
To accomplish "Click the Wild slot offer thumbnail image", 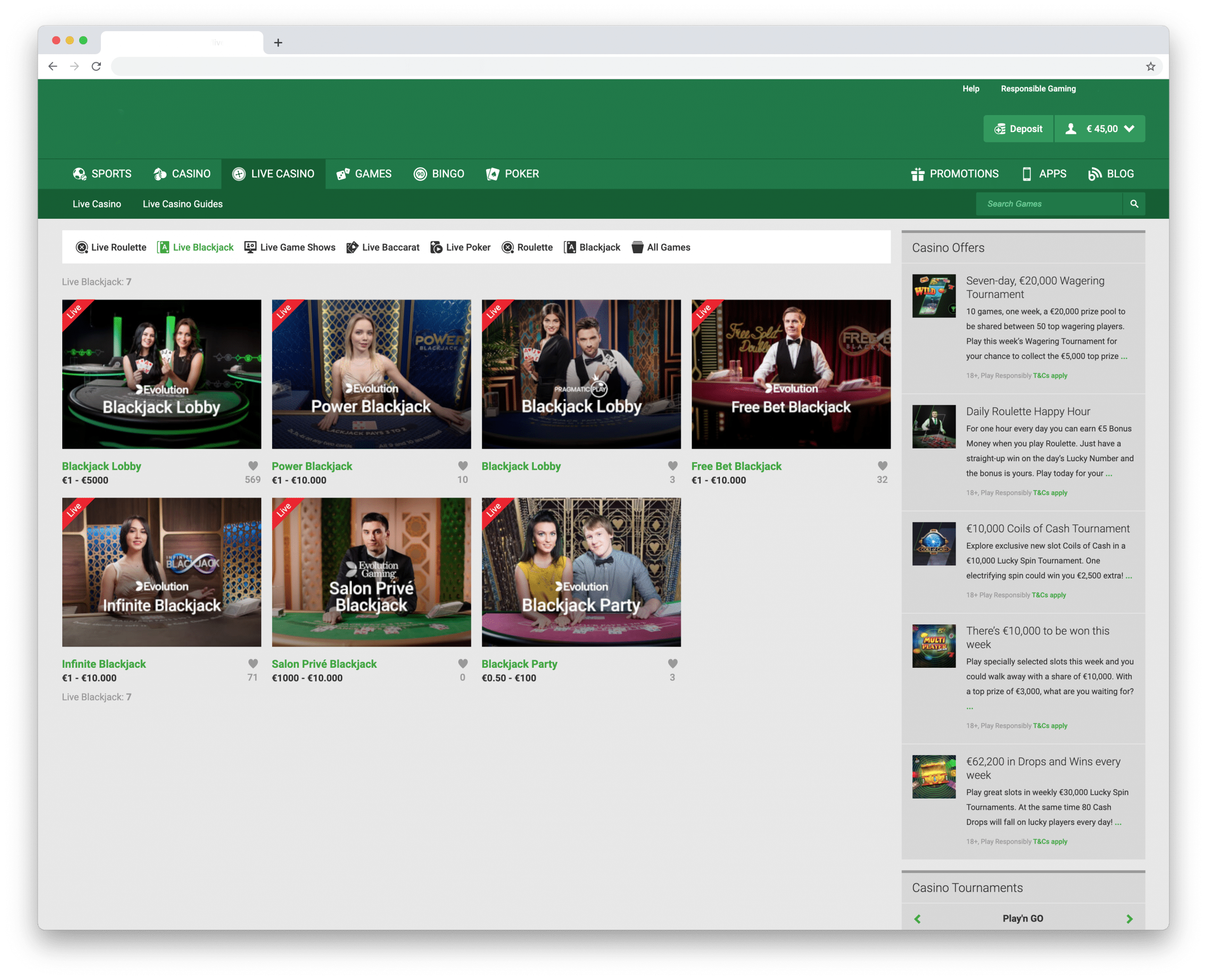I will (x=934, y=296).
